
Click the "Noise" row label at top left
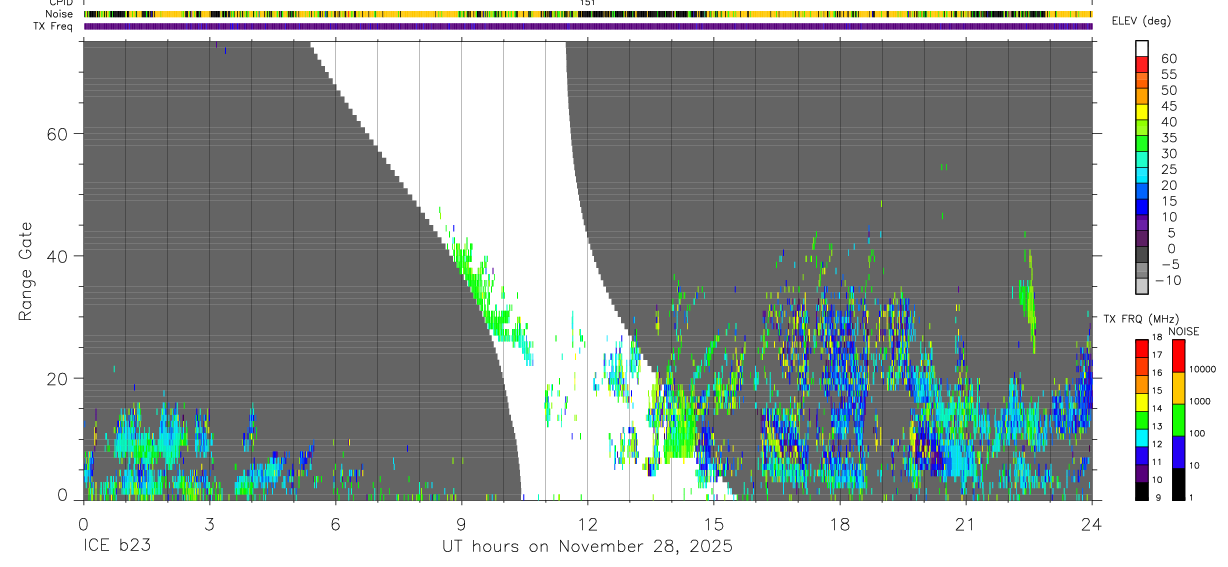(x=60, y=14)
